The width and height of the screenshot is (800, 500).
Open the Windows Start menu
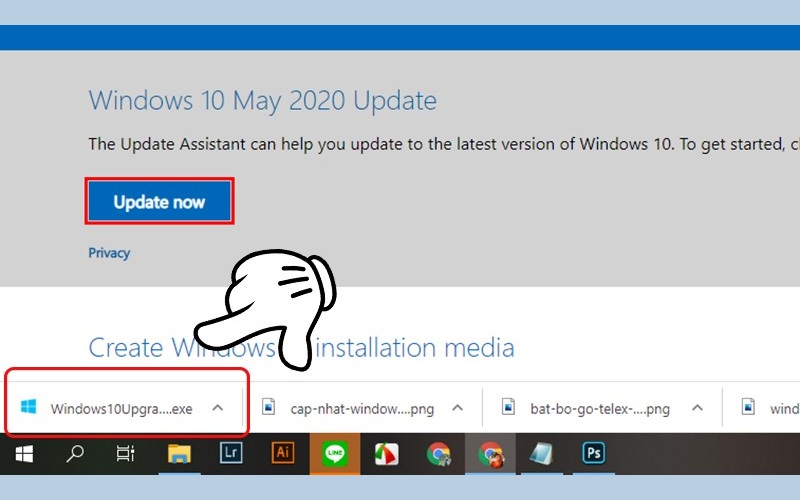click(24, 454)
